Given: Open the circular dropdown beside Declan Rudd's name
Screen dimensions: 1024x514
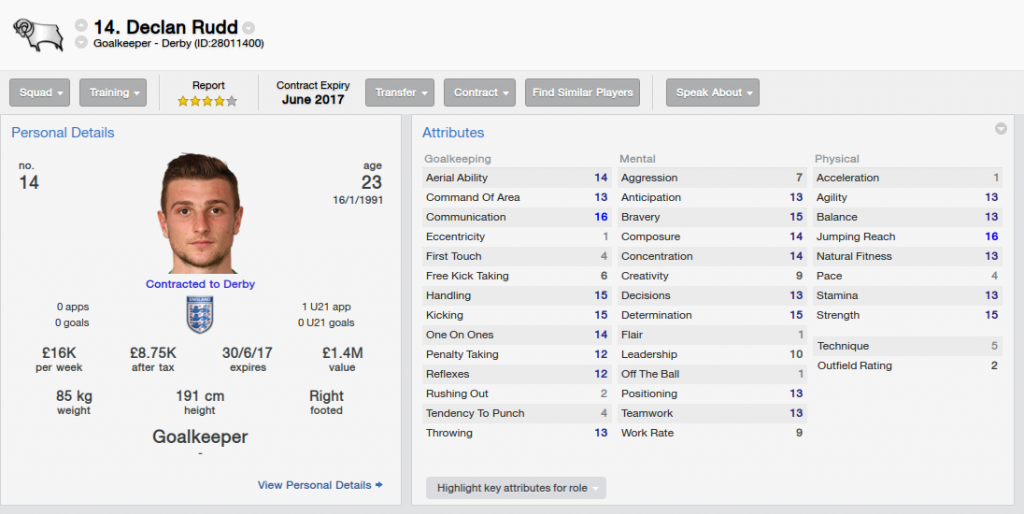Looking at the screenshot, I should click(x=248, y=28).
